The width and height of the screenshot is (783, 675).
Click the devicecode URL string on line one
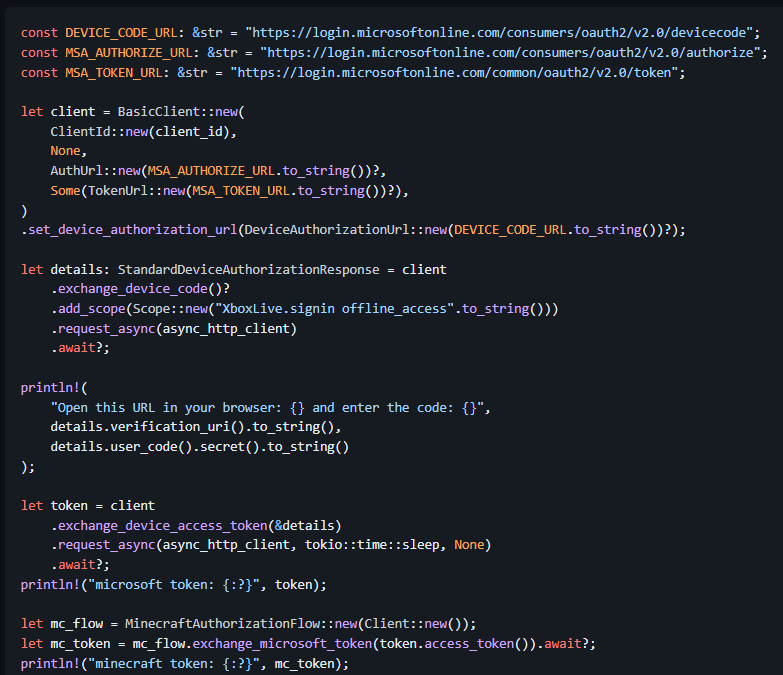[x=503, y=33]
